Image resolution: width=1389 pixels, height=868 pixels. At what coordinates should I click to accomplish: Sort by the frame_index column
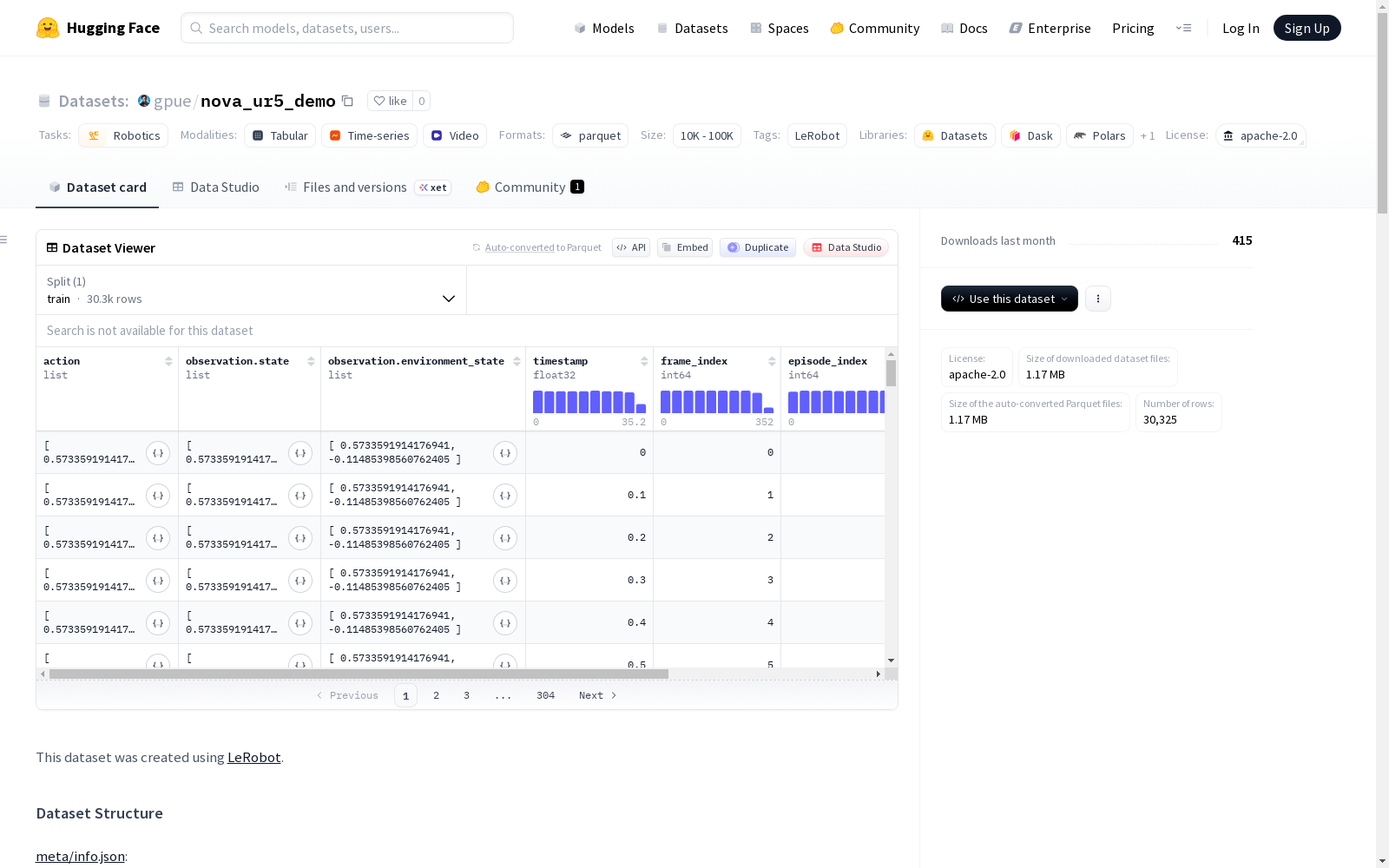tap(772, 361)
